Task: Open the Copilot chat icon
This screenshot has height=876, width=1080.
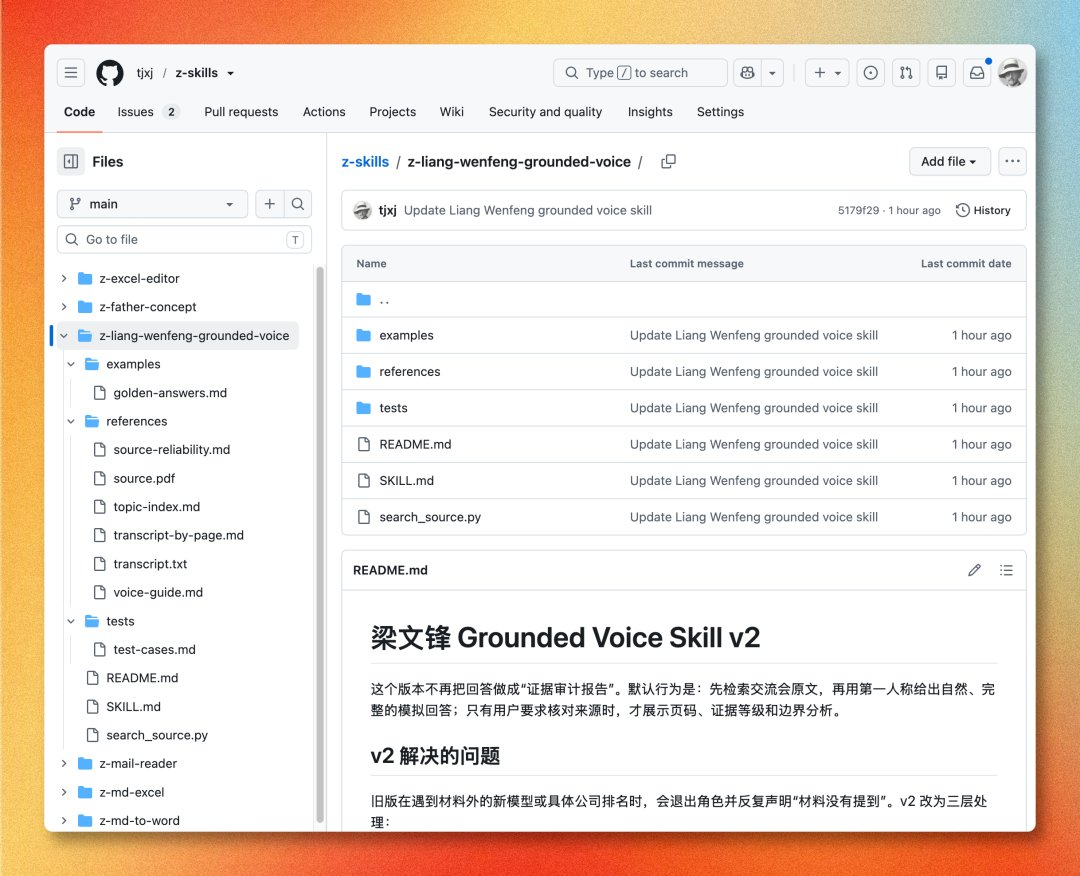Action: tap(747, 73)
